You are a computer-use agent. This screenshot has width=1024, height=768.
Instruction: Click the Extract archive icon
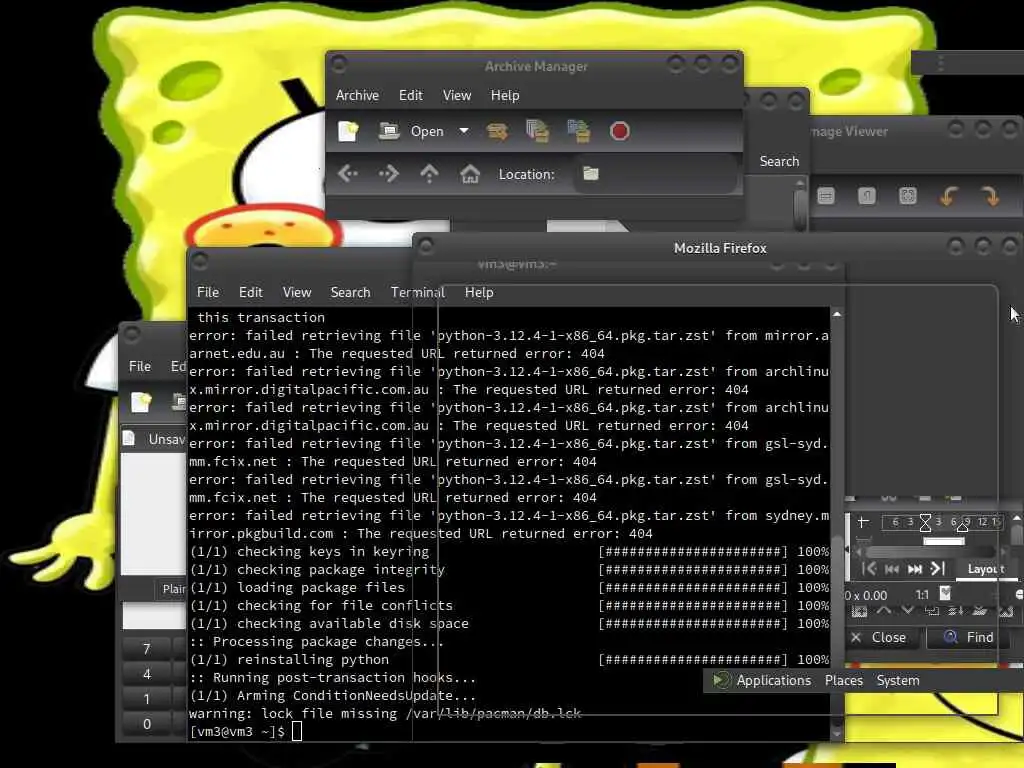pos(497,131)
